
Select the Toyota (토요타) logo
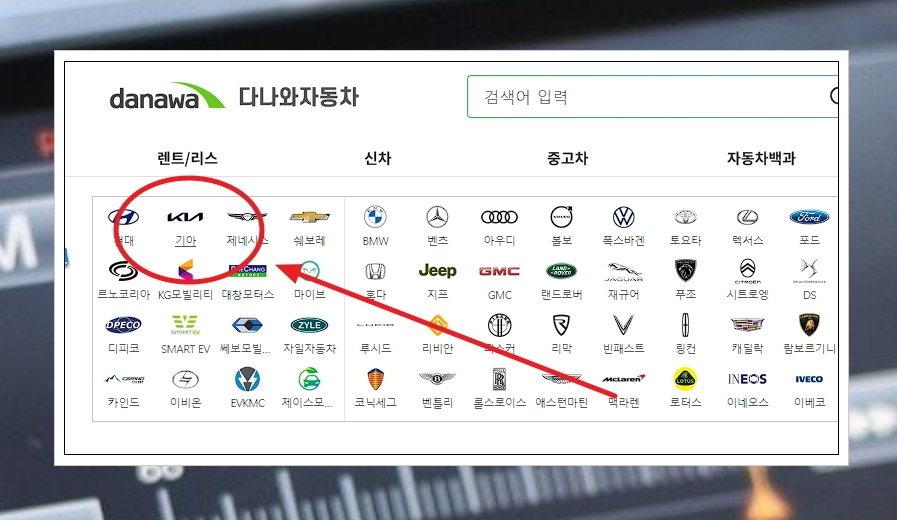[x=685, y=217]
